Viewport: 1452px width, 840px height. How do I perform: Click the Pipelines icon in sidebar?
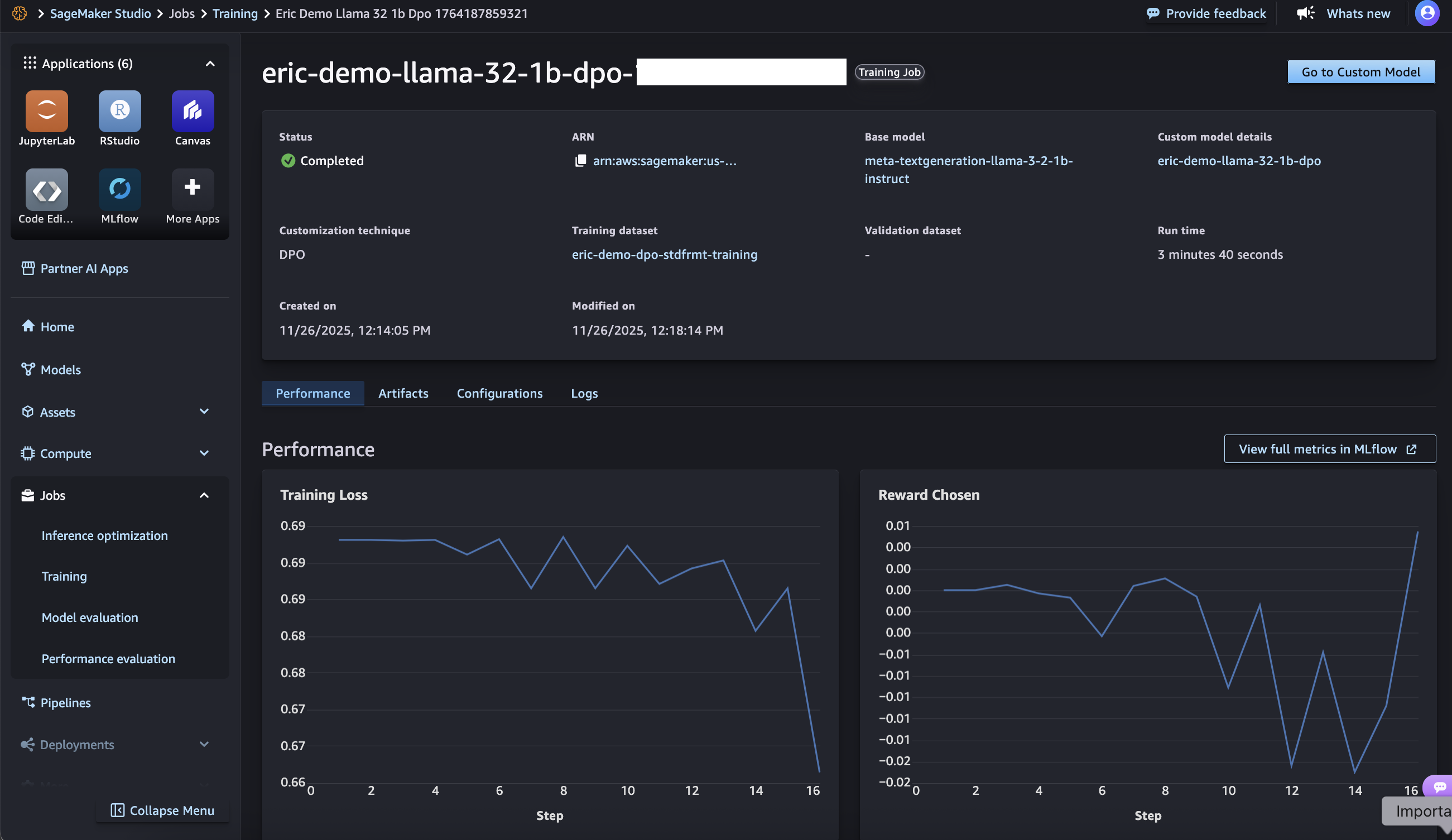28,702
